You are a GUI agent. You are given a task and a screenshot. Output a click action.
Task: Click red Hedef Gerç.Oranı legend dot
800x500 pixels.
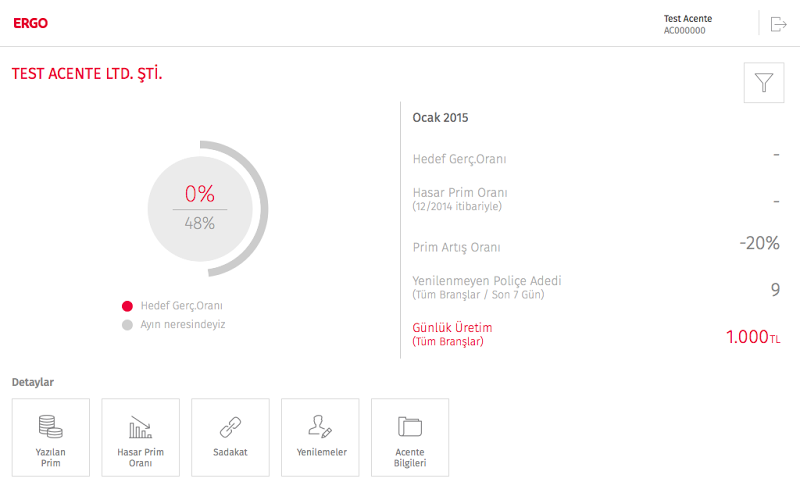tap(127, 306)
